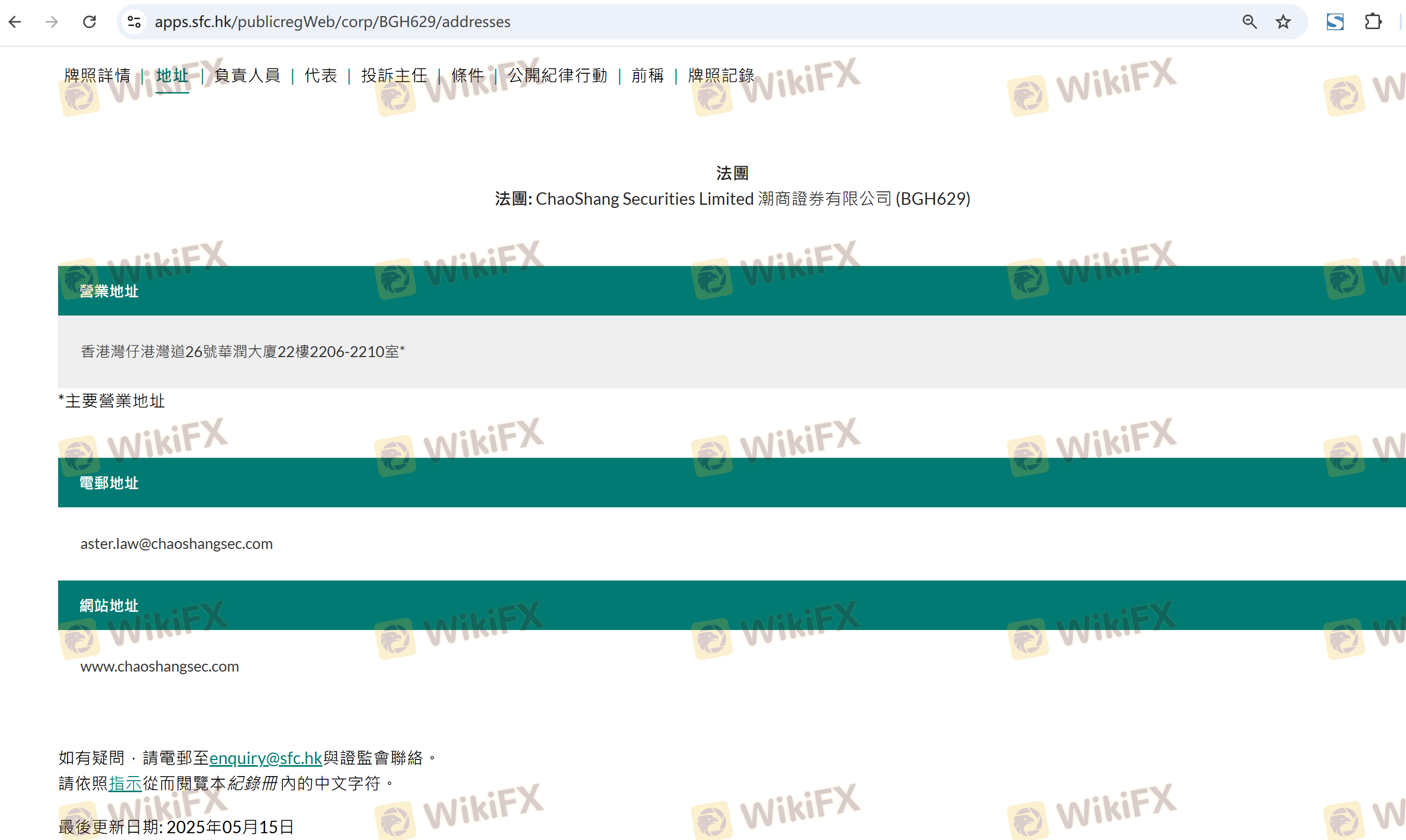Viewport: 1406px width, 840px height.
Task: Go to the 代表 tab
Action: 320,75
